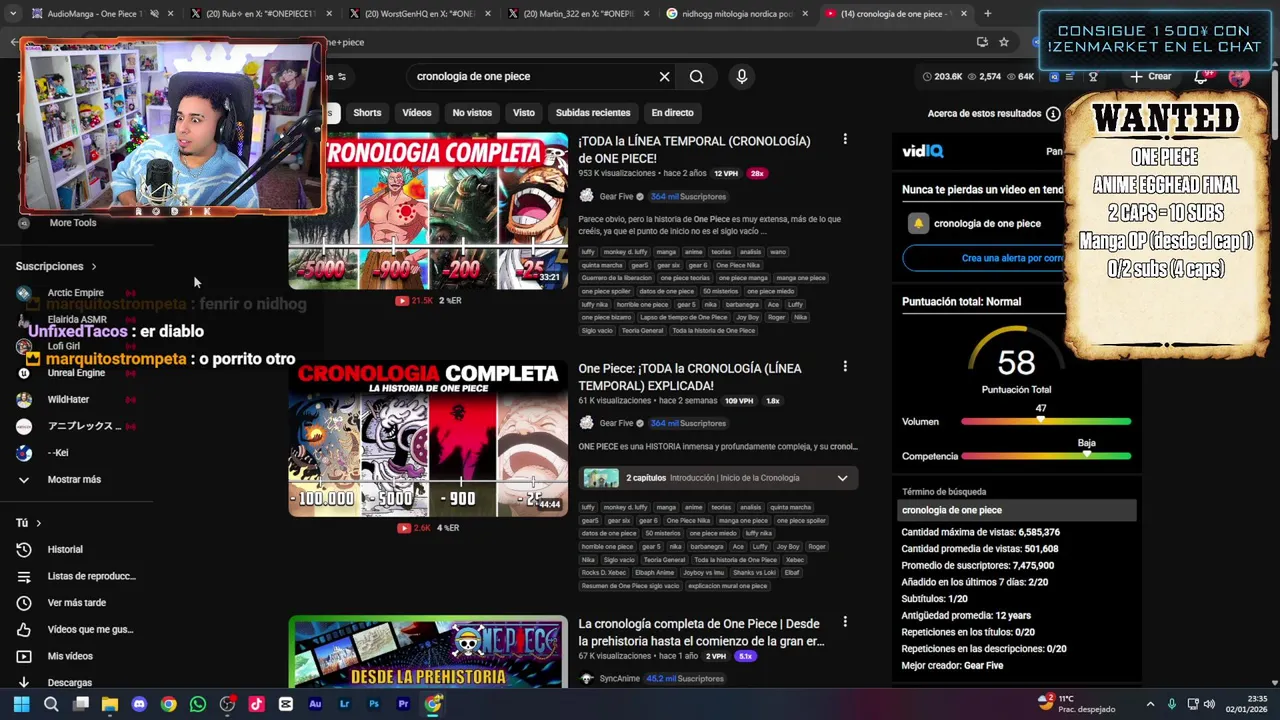The image size is (1280, 720).
Task: Click the Volumen score bar
Action: tap(1046, 422)
